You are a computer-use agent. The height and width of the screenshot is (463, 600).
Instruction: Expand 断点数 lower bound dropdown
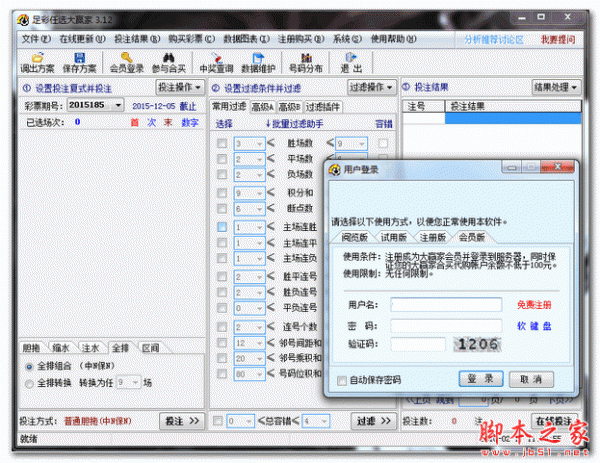click(x=260, y=209)
